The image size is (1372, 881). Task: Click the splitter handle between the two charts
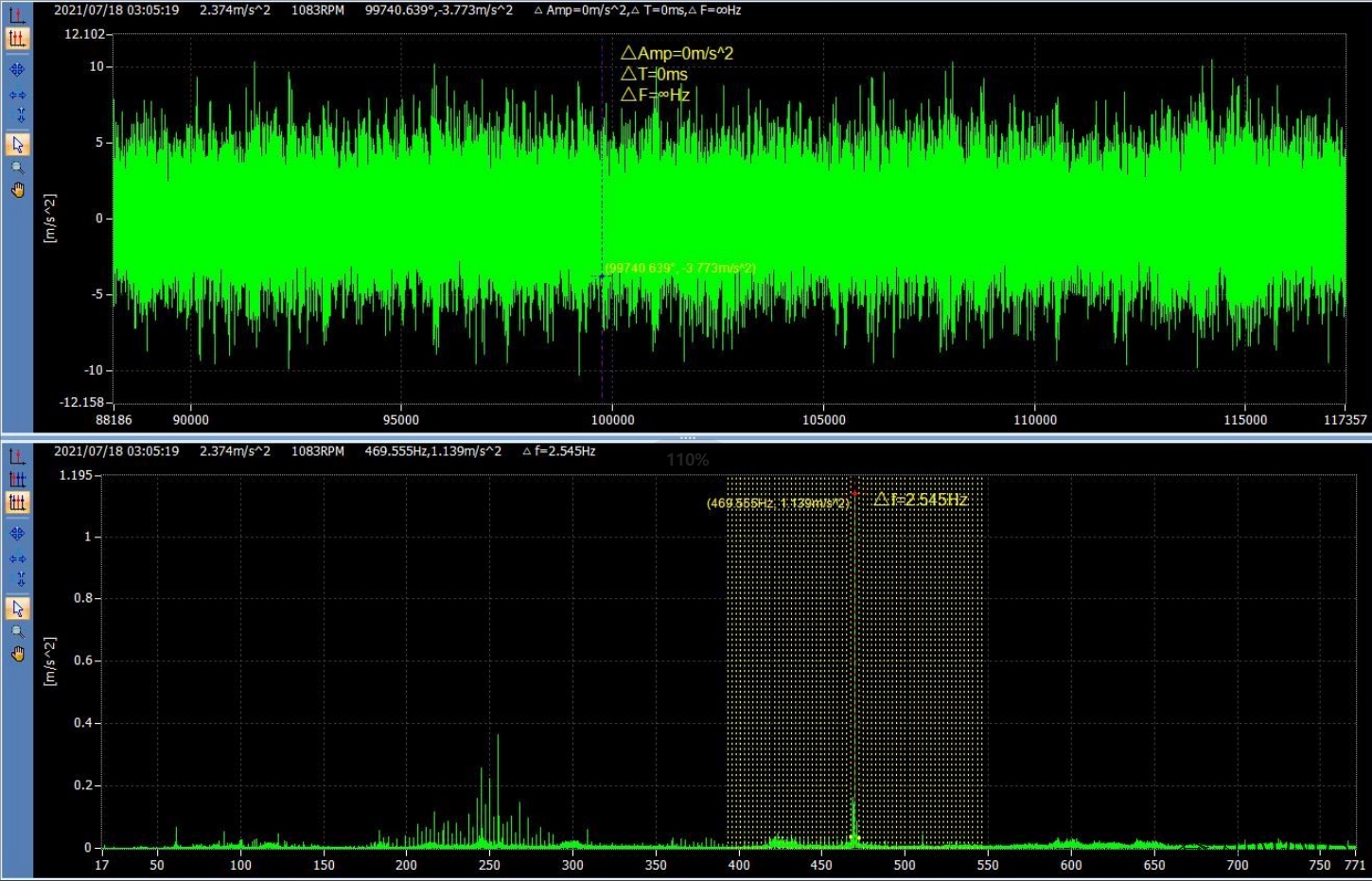(687, 437)
